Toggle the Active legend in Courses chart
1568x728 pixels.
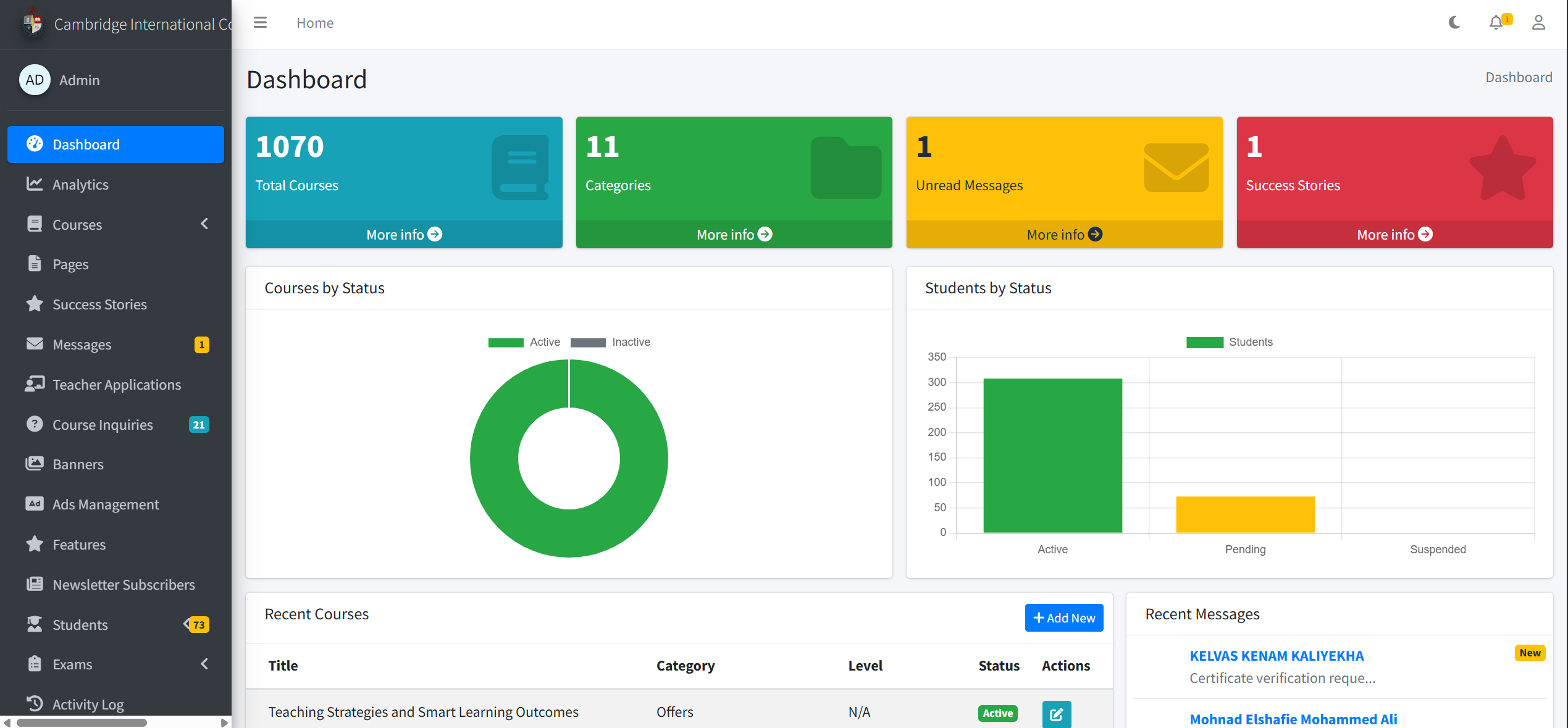pyautogui.click(x=524, y=342)
